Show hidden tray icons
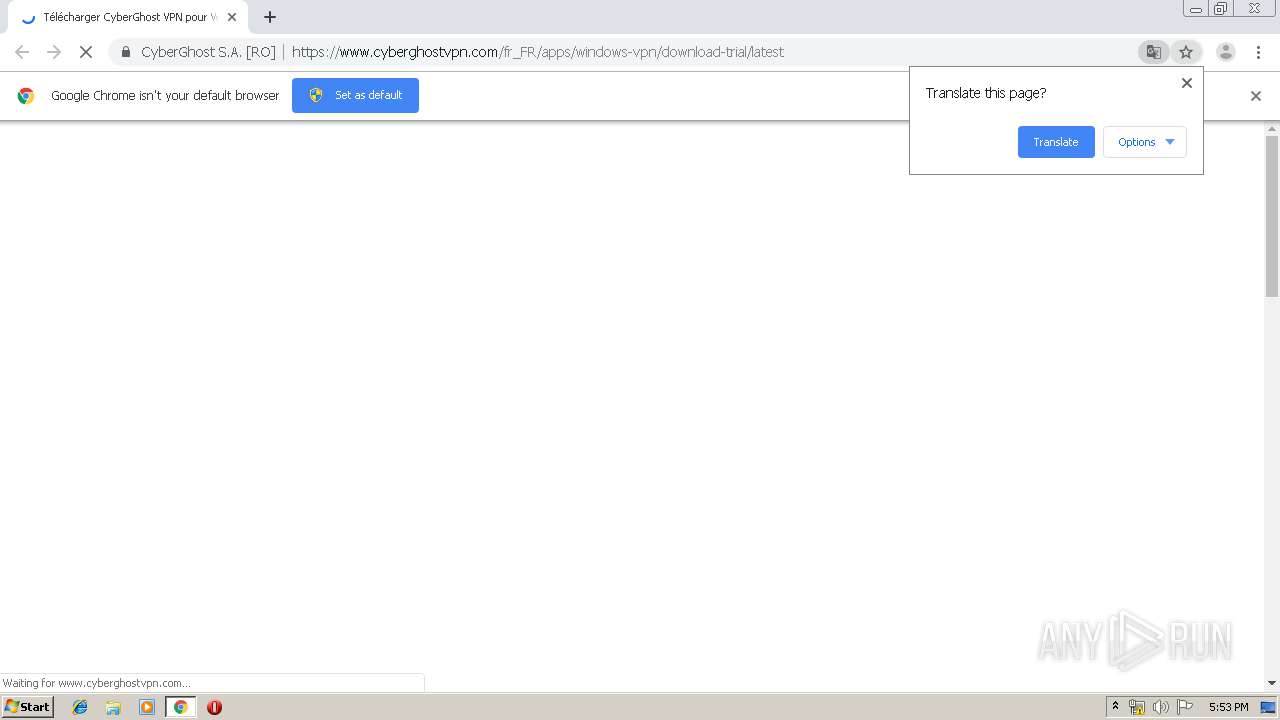 1115,707
